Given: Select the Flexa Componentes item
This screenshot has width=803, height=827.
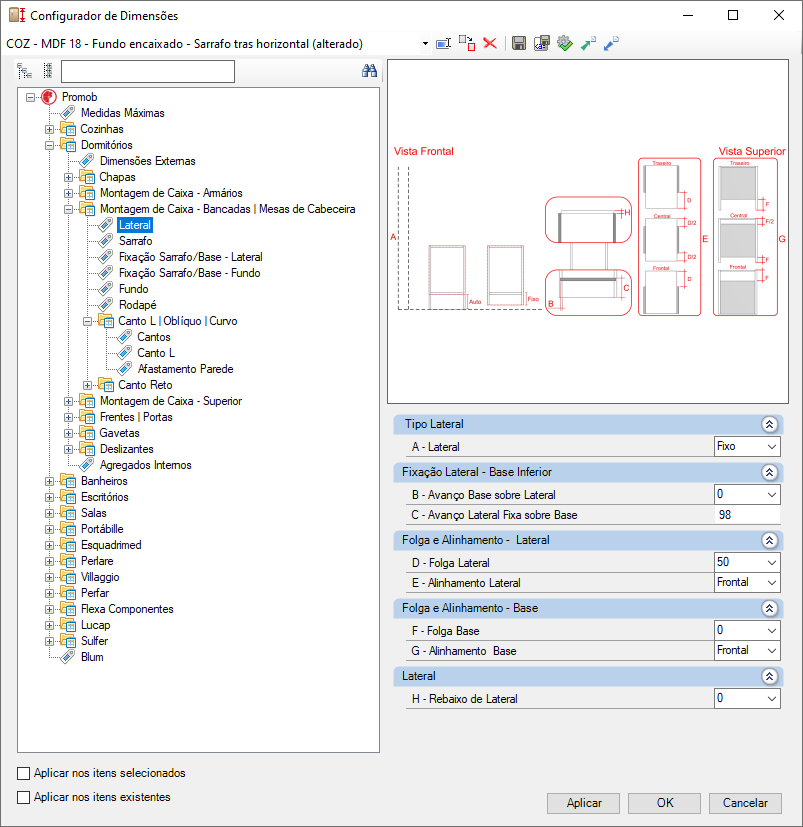Looking at the screenshot, I should pyautogui.click(x=127, y=609).
